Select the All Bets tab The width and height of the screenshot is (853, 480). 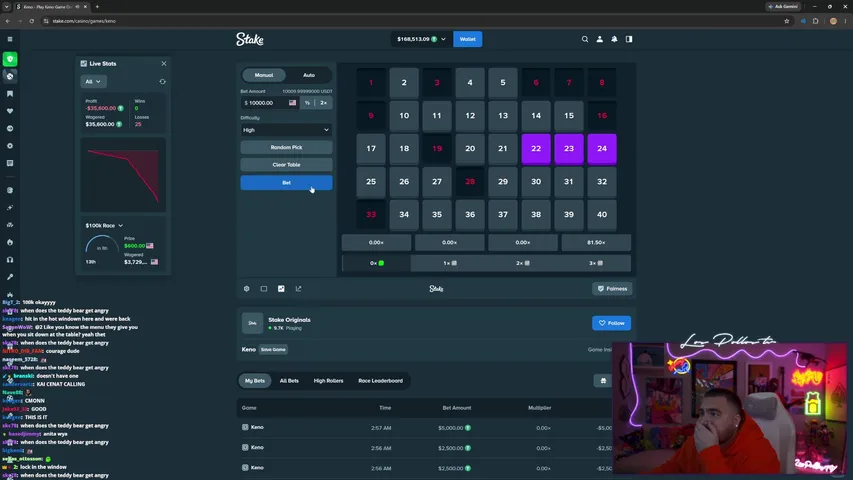289,381
